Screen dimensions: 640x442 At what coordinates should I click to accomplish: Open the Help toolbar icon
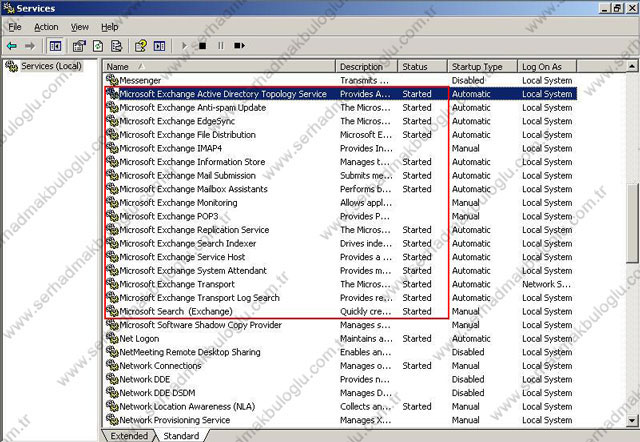(x=140, y=46)
